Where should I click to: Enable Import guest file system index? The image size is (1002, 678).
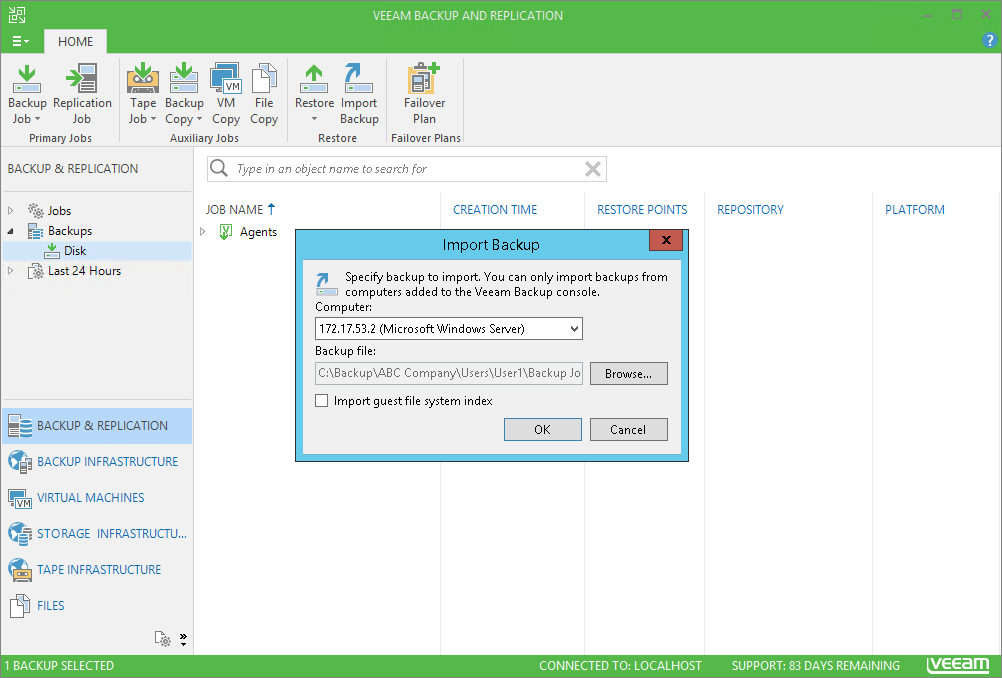[321, 401]
